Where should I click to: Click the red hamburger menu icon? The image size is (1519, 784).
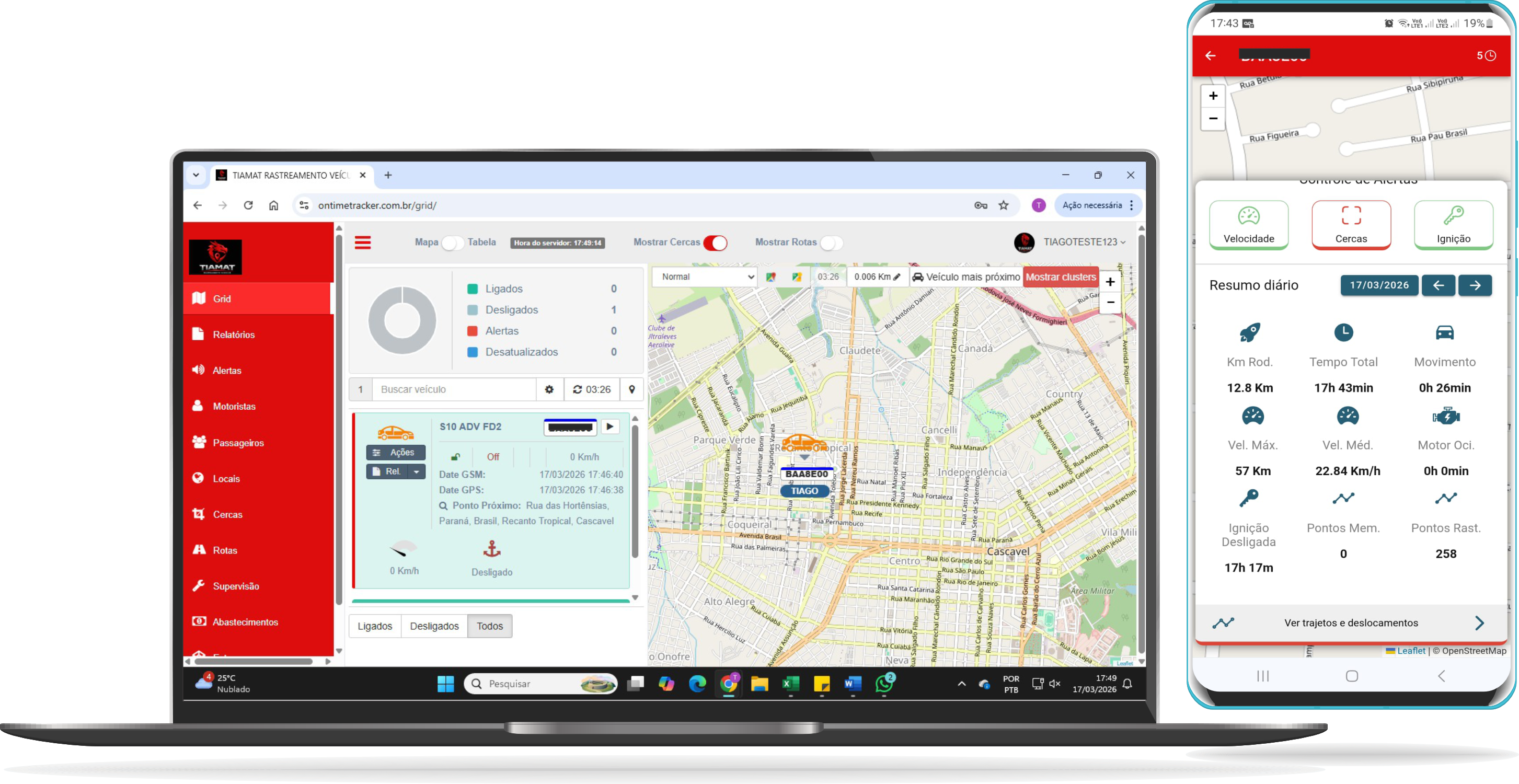click(x=362, y=243)
